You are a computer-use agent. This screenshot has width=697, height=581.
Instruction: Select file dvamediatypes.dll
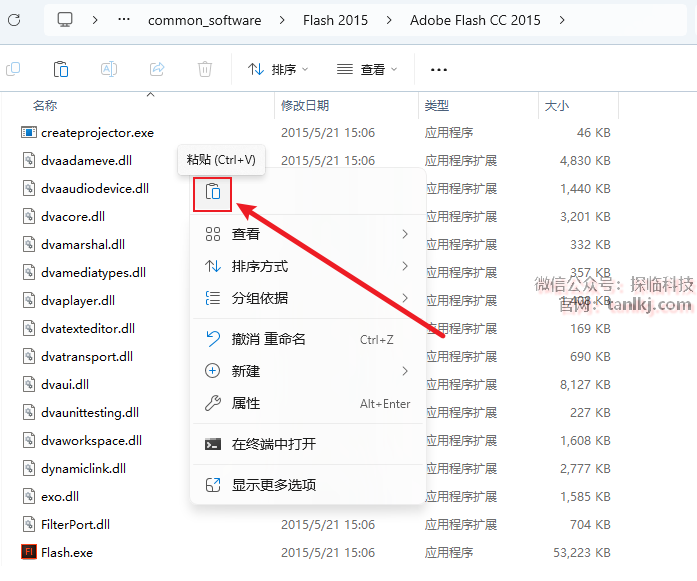[x=93, y=272]
